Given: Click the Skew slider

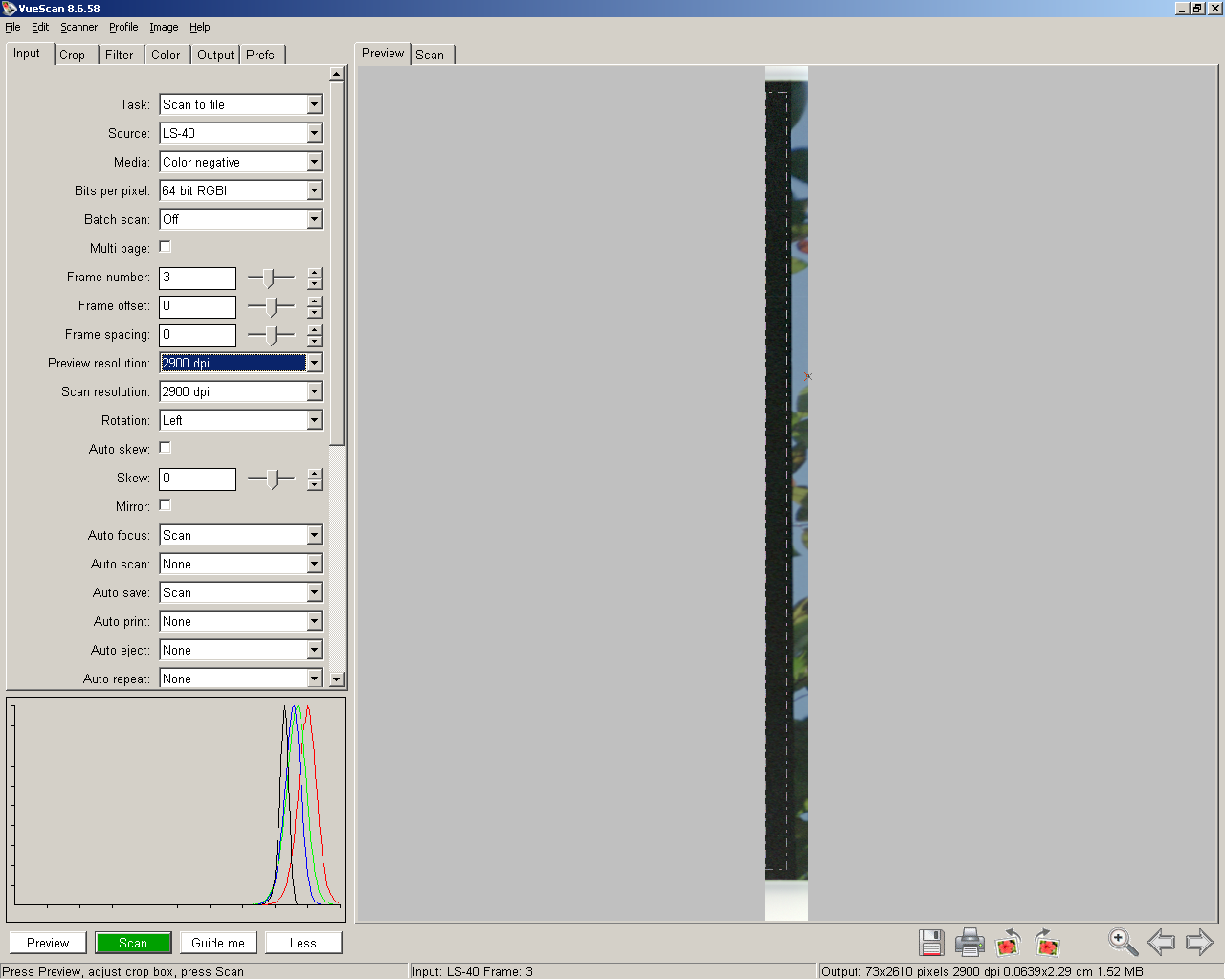Looking at the screenshot, I should point(271,479).
